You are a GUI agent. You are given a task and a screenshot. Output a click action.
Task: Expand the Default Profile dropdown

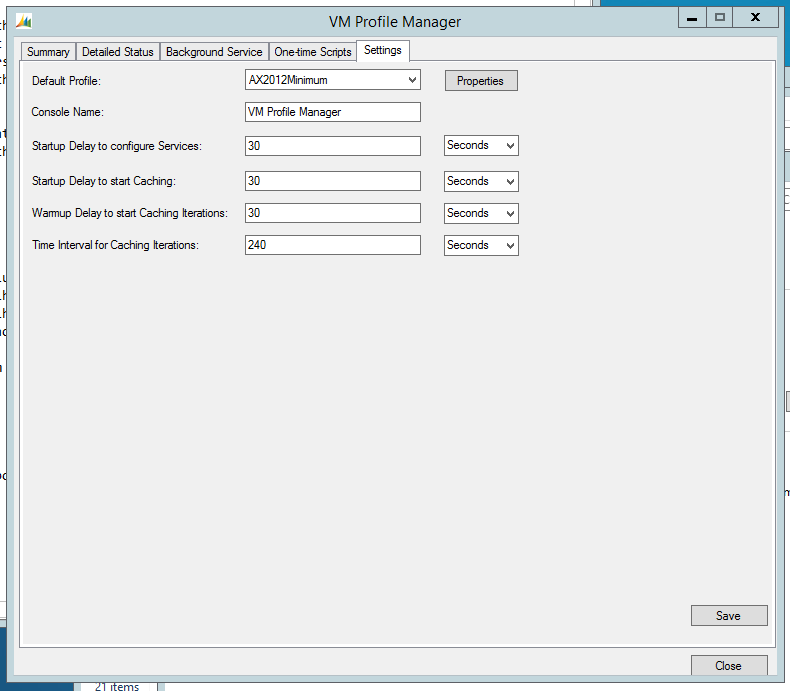click(333, 80)
